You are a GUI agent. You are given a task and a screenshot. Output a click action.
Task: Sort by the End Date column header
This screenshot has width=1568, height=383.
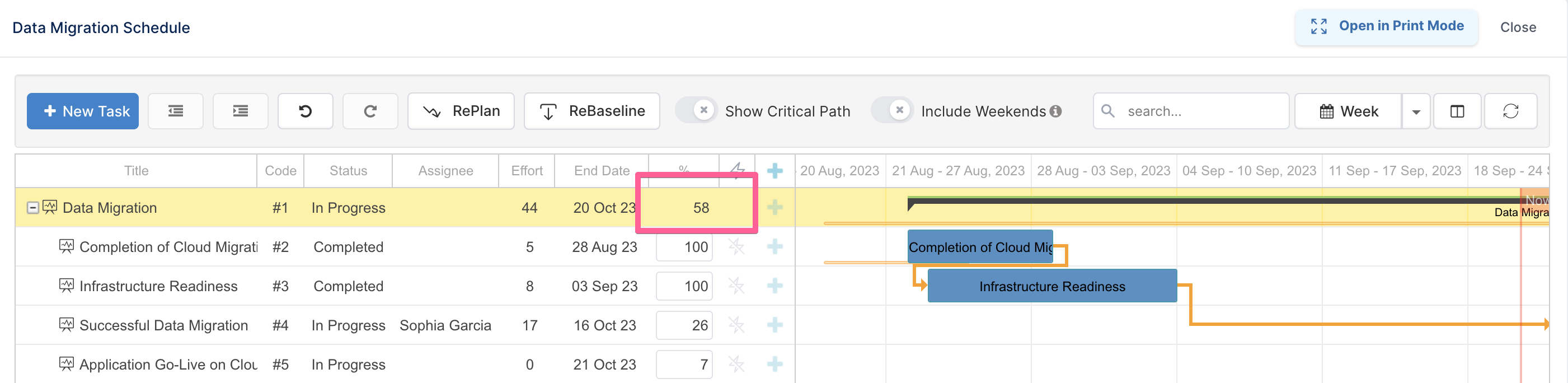[602, 170]
